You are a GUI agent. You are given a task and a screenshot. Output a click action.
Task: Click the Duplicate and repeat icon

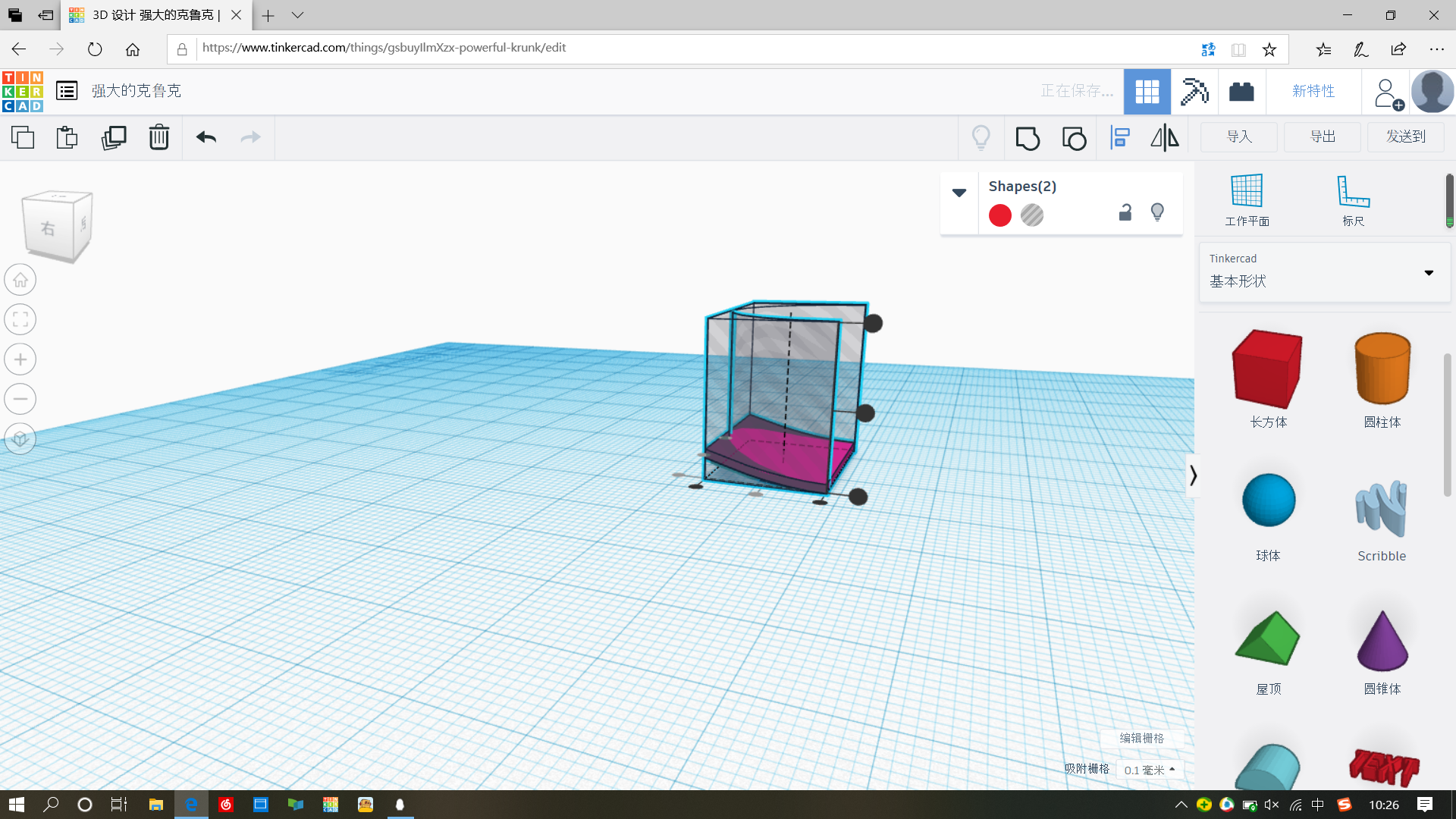[114, 137]
